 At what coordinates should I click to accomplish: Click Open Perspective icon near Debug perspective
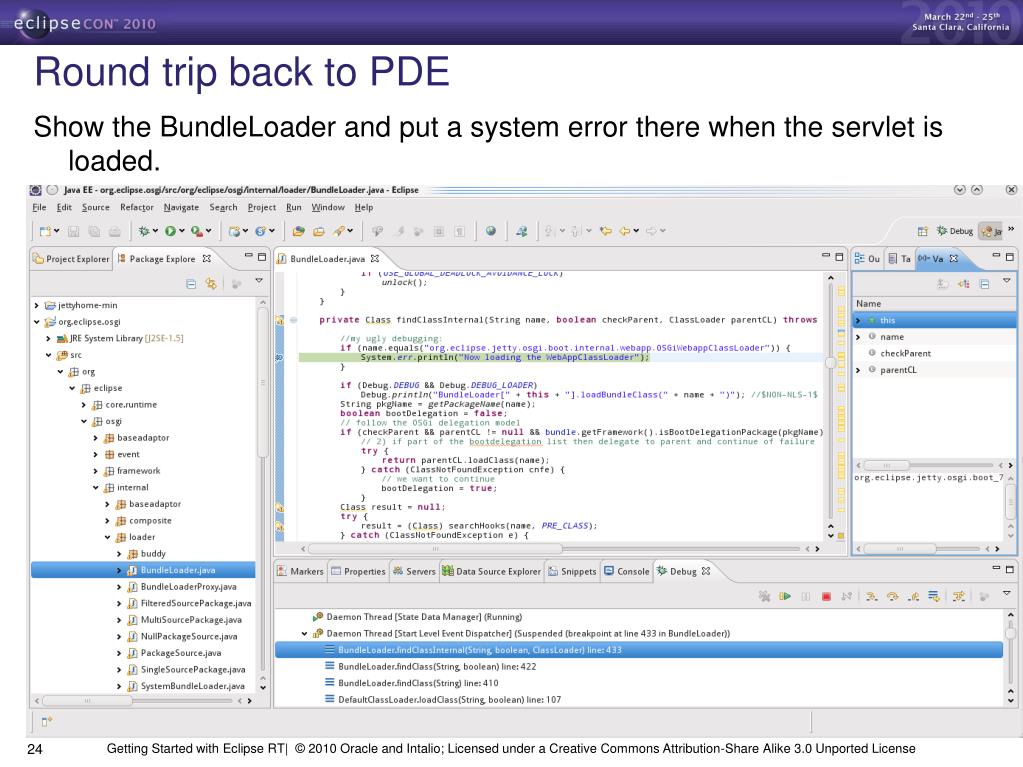[923, 231]
